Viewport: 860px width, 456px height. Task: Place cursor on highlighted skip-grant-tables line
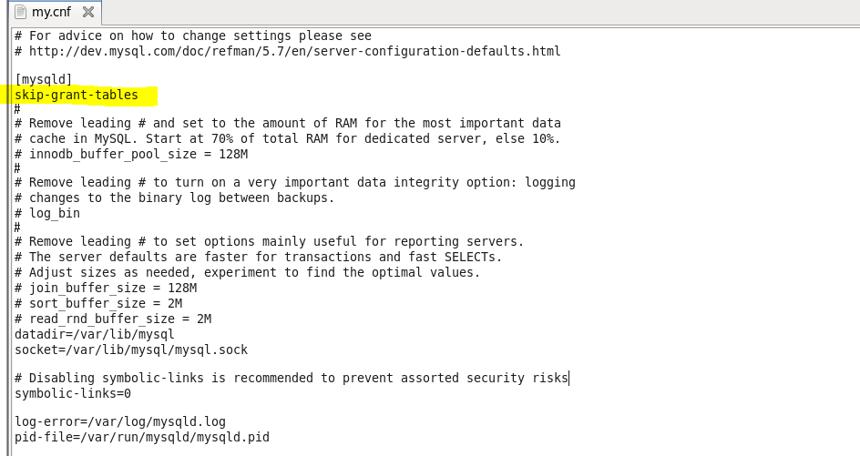pos(76,95)
